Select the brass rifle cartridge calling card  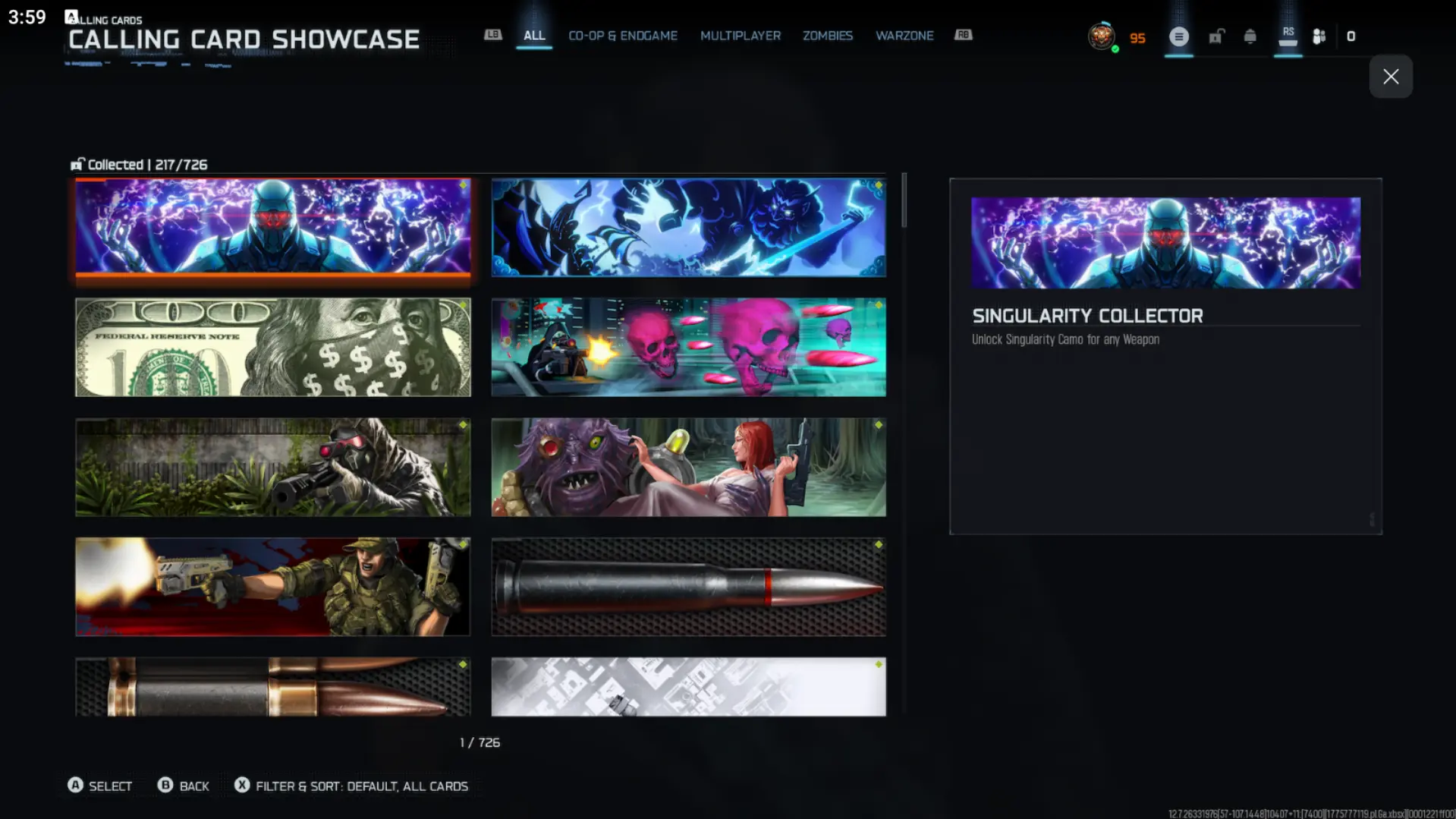pos(273,686)
